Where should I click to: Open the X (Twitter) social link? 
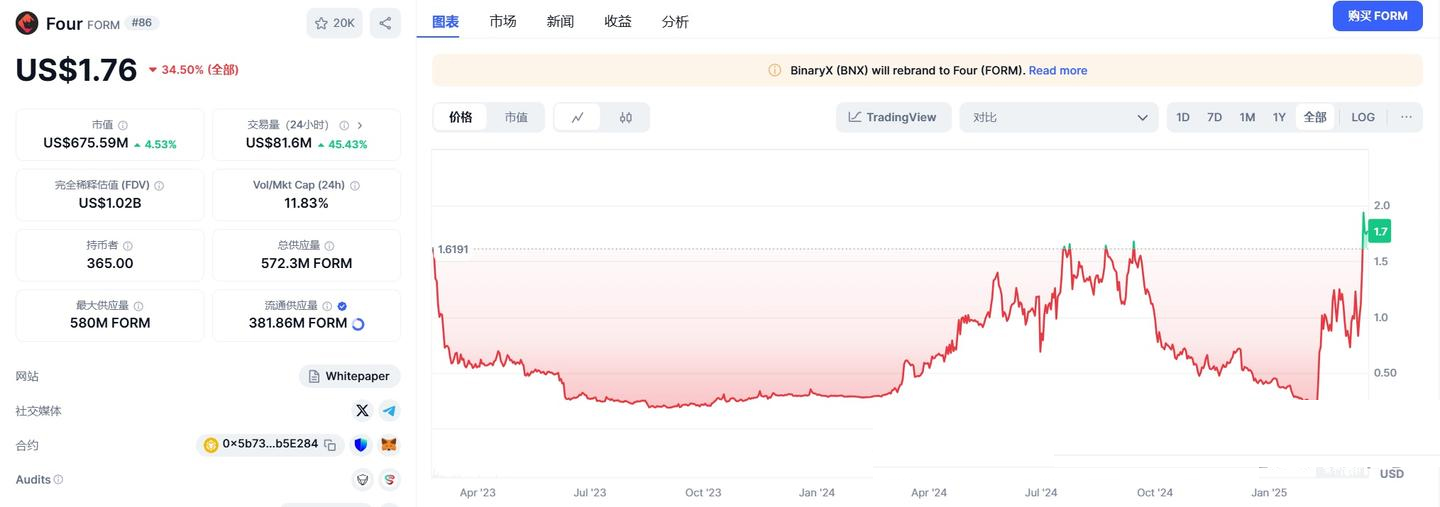pyautogui.click(x=362, y=410)
